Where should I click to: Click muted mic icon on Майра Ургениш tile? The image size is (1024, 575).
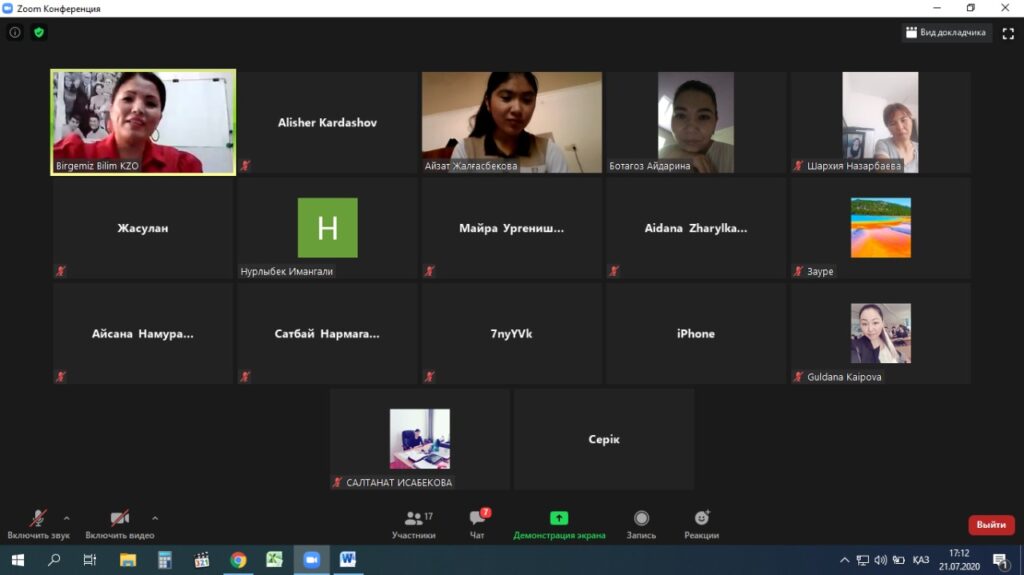pos(430,271)
